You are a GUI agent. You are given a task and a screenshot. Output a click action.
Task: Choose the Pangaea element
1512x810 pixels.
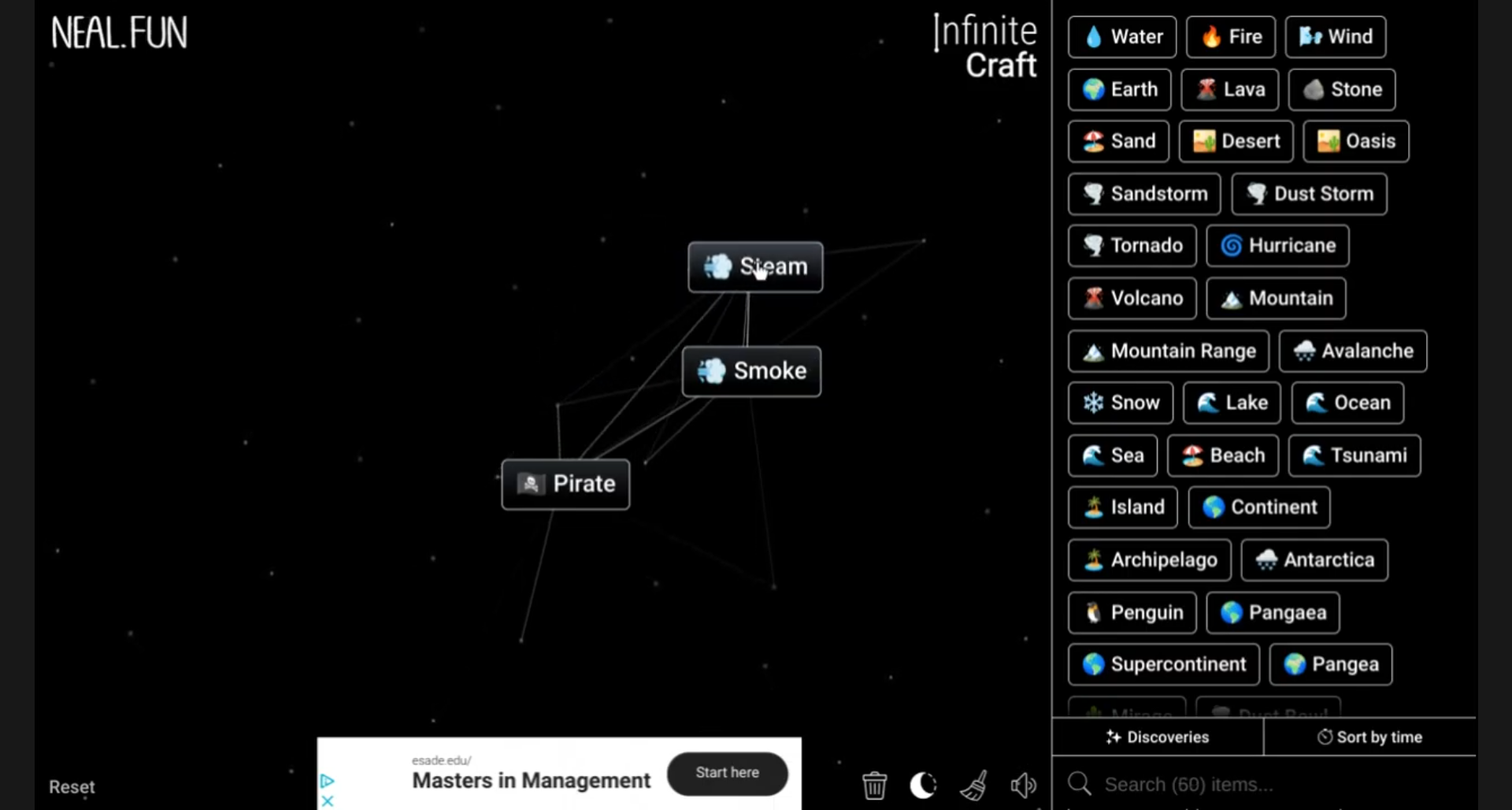coord(1273,613)
